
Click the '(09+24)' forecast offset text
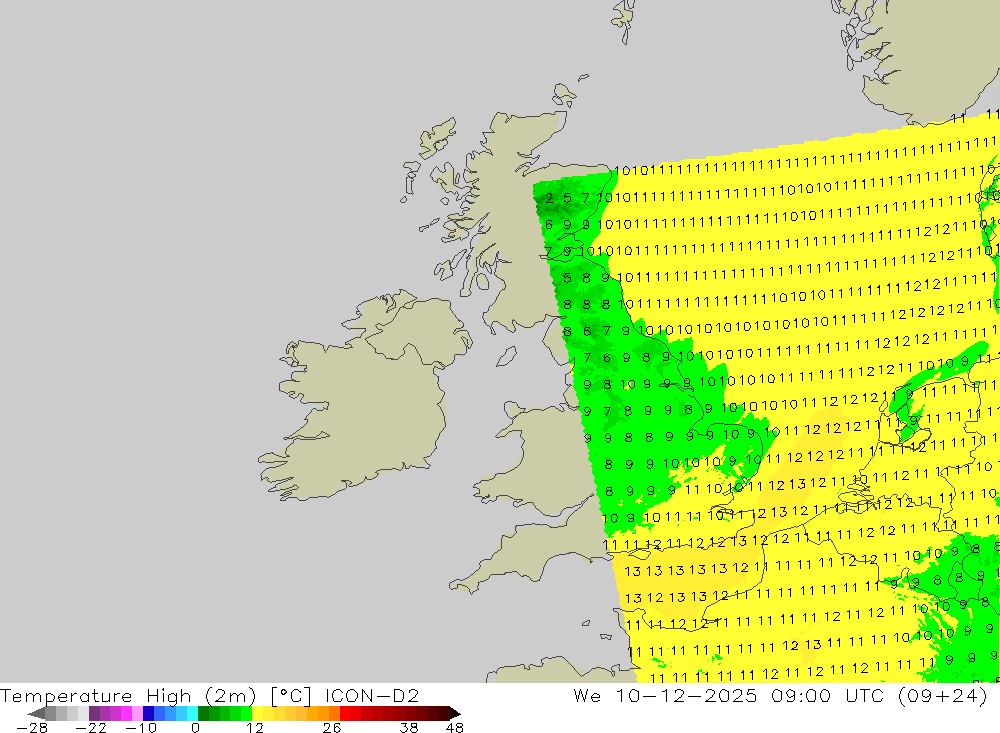pos(942,695)
